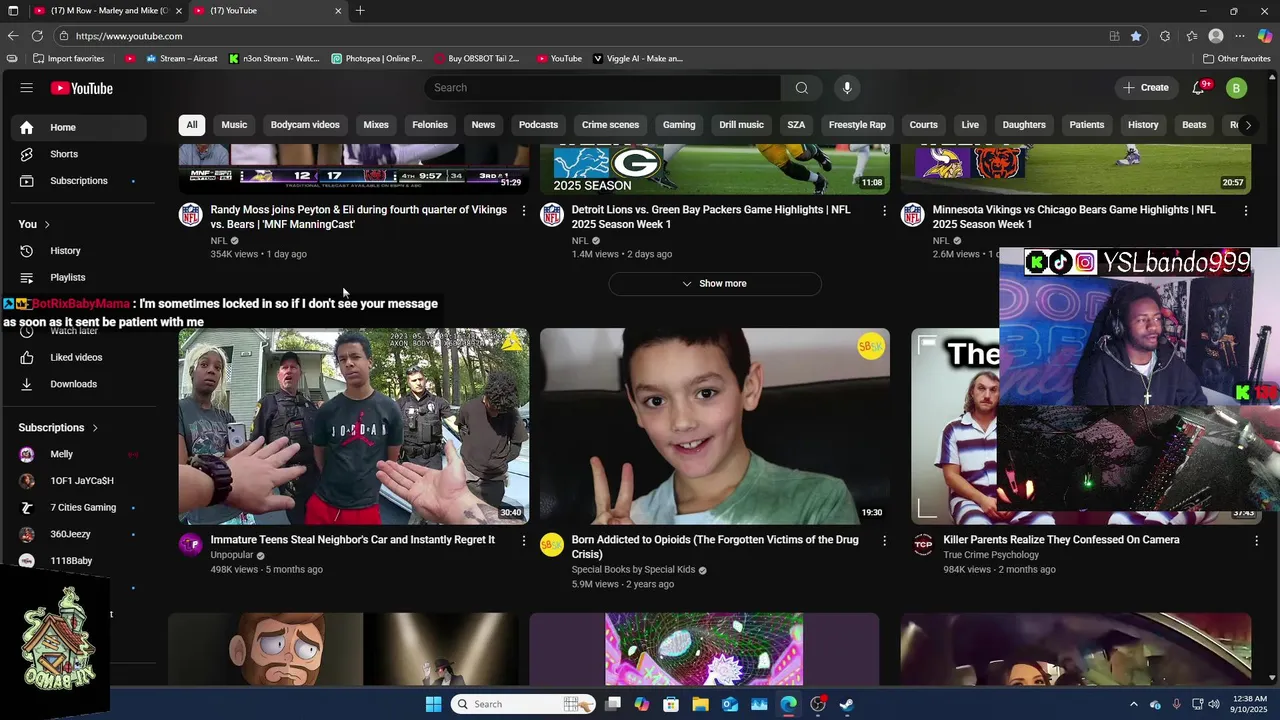This screenshot has height=720, width=1280.
Task: Open the notifications bell
Action: point(1198,88)
